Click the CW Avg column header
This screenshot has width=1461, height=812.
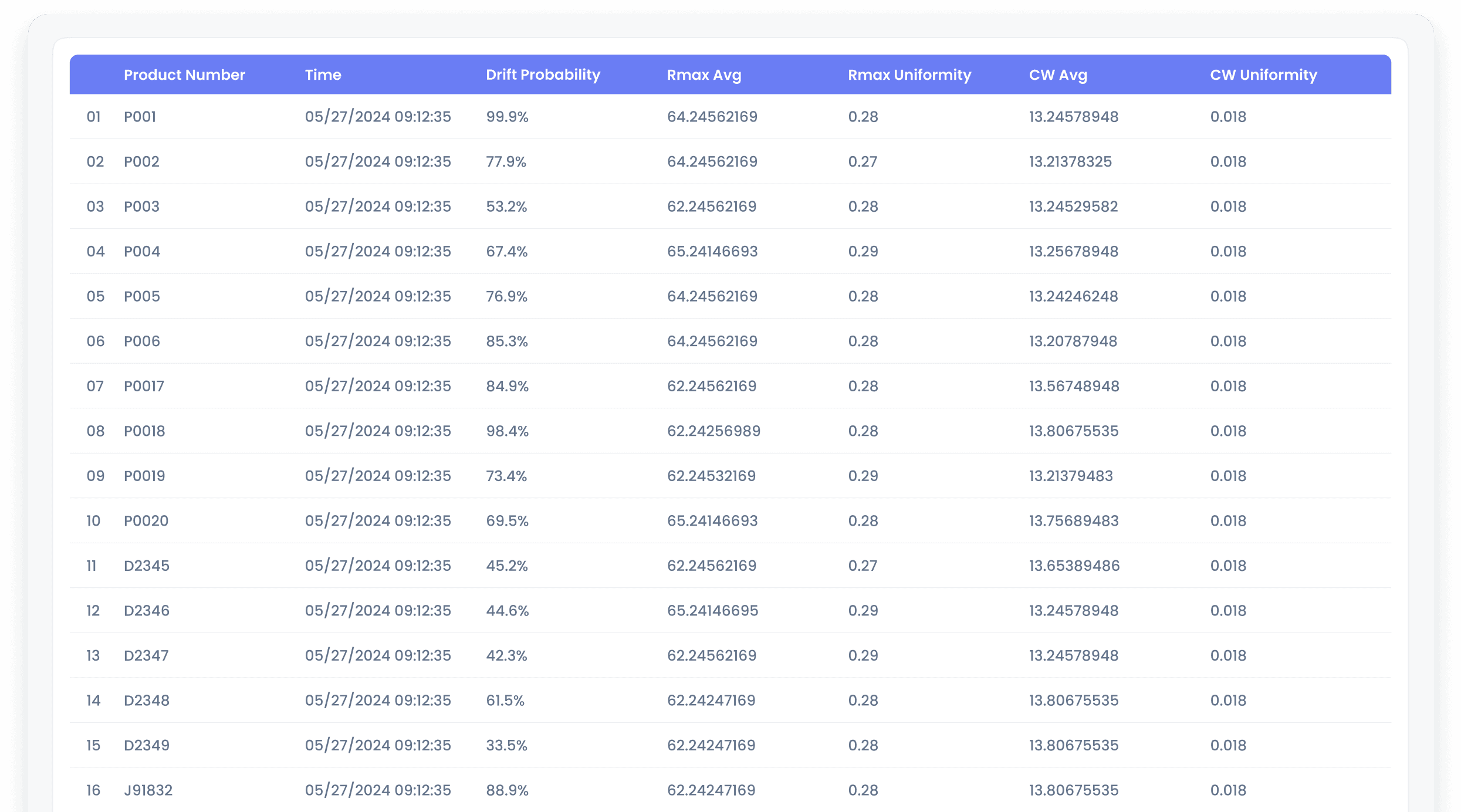1057,75
